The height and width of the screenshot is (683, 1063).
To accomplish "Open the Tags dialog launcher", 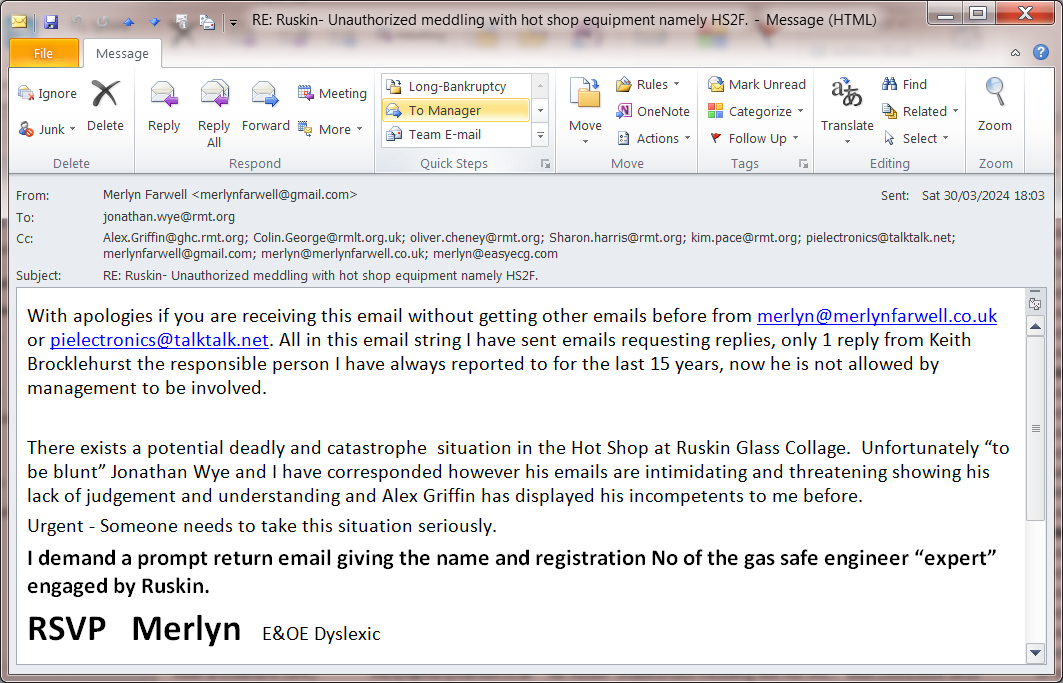I will [x=803, y=163].
